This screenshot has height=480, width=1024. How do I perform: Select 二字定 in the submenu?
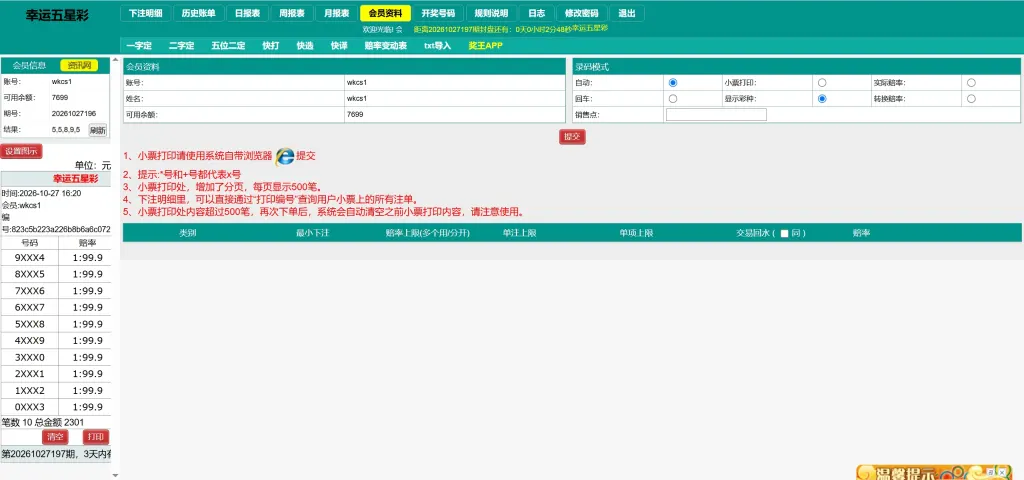[x=182, y=46]
